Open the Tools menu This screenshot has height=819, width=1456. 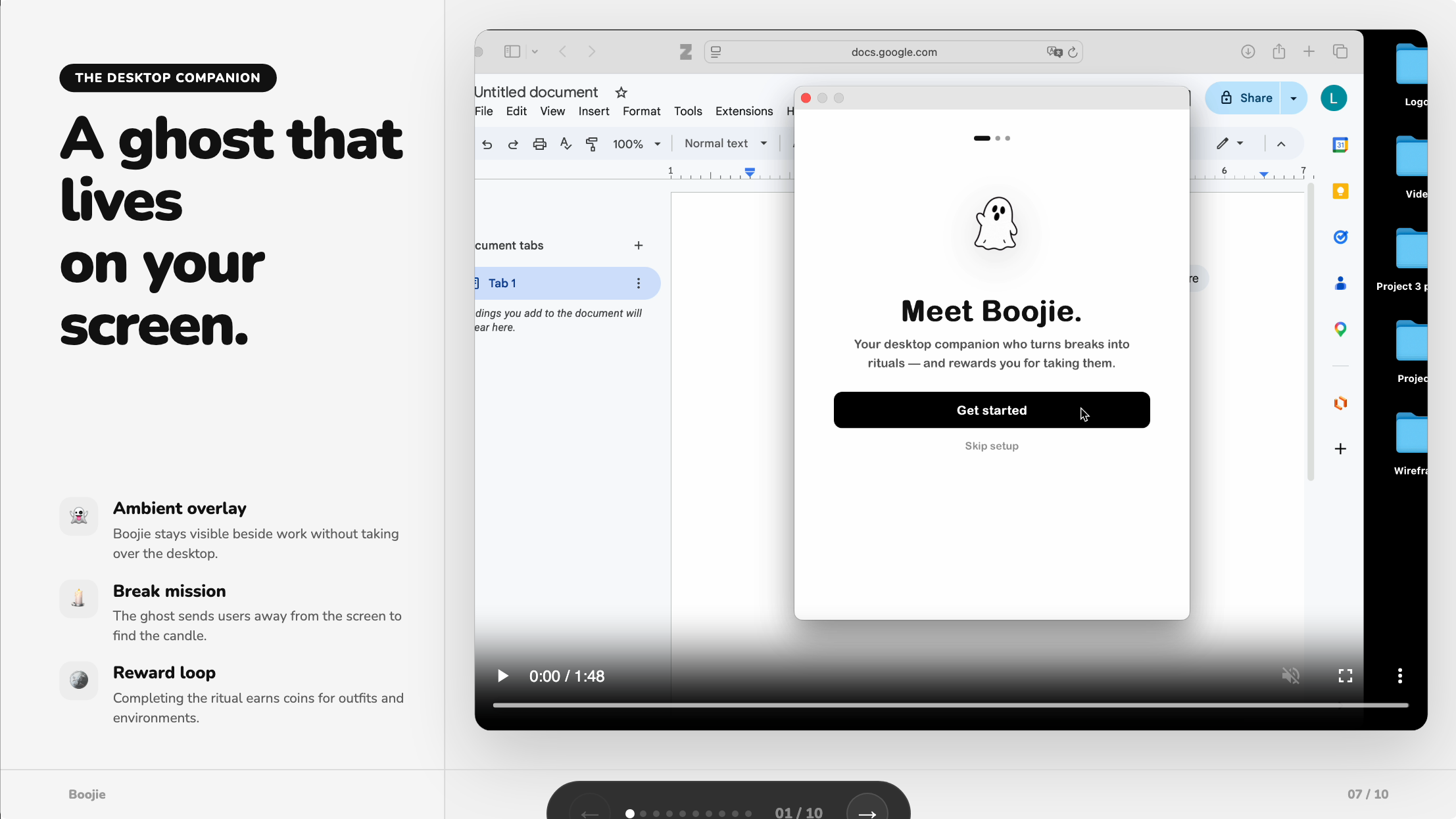coord(688,111)
